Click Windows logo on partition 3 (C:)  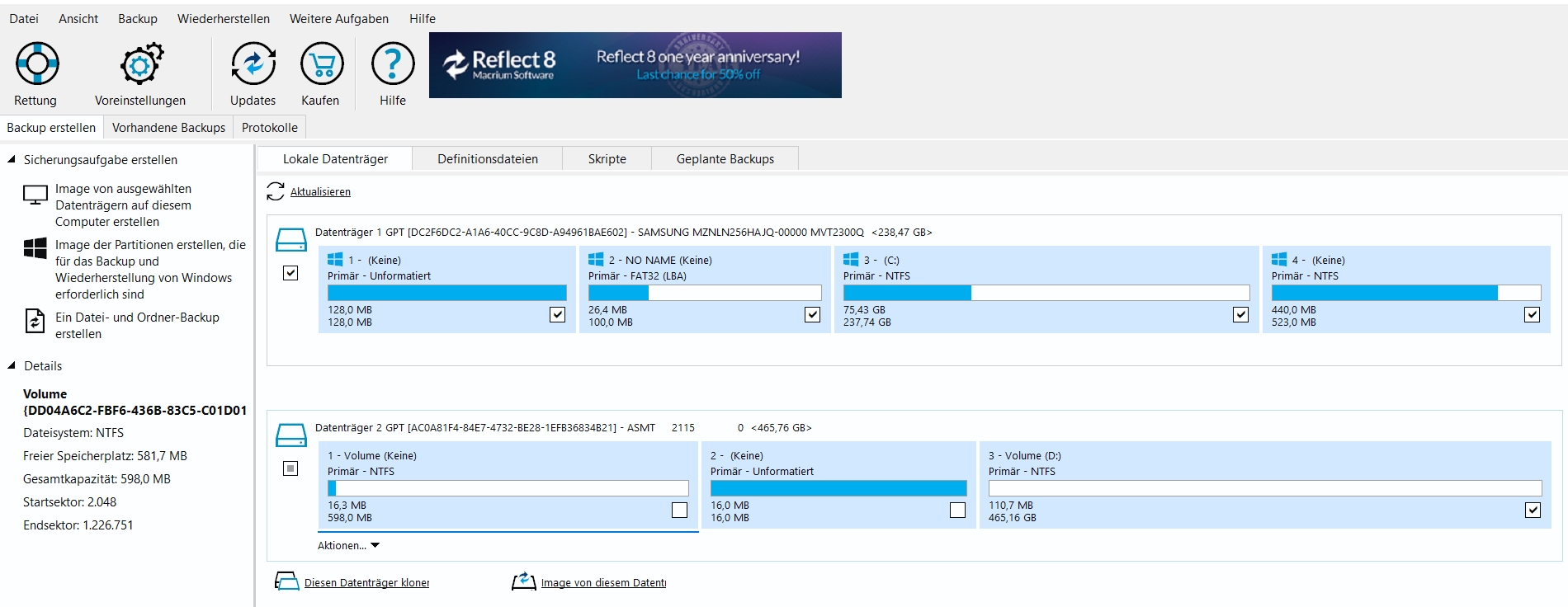pyautogui.click(x=851, y=259)
